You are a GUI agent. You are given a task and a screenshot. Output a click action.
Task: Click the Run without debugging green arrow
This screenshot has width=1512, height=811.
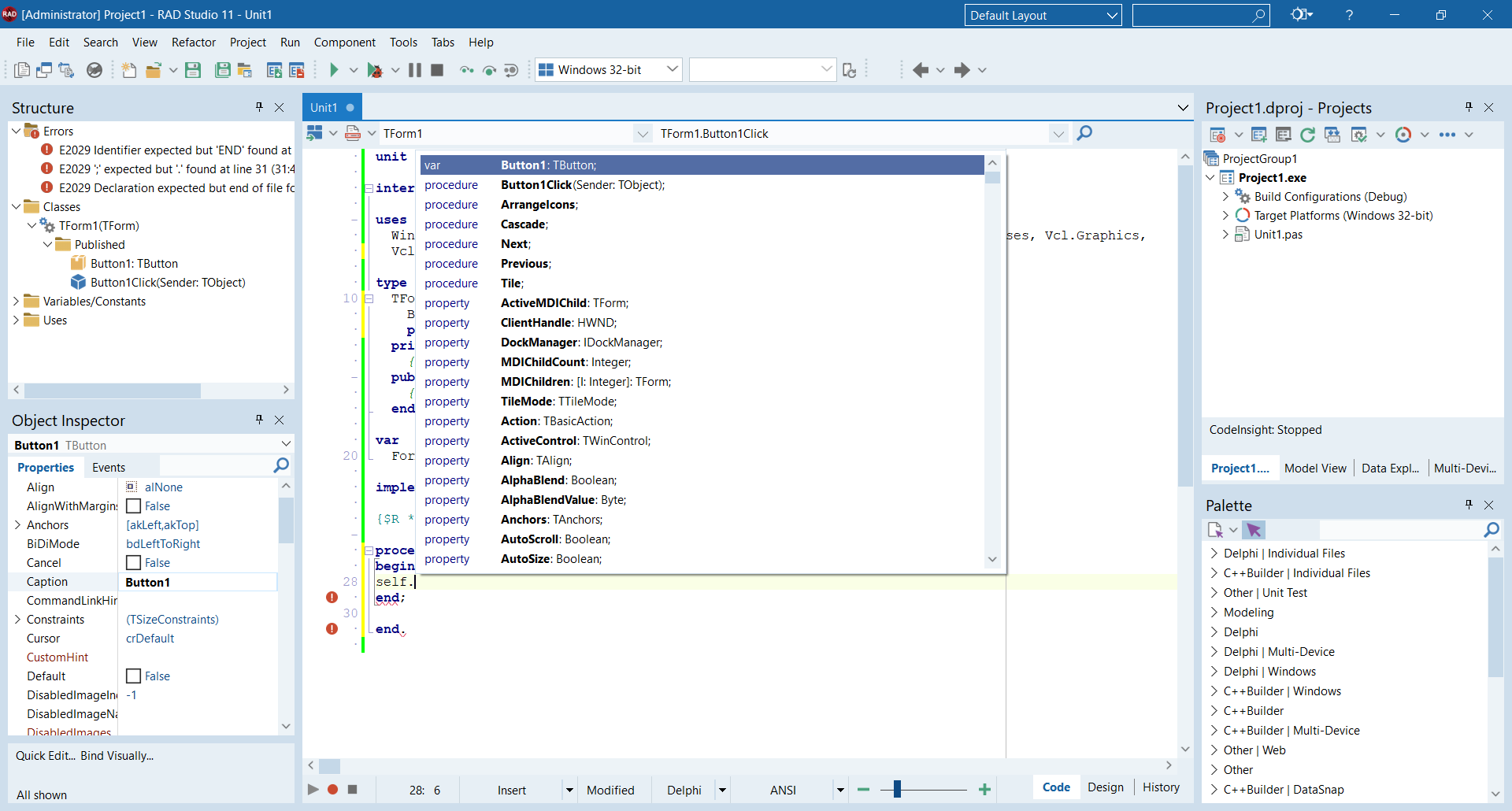click(x=333, y=70)
